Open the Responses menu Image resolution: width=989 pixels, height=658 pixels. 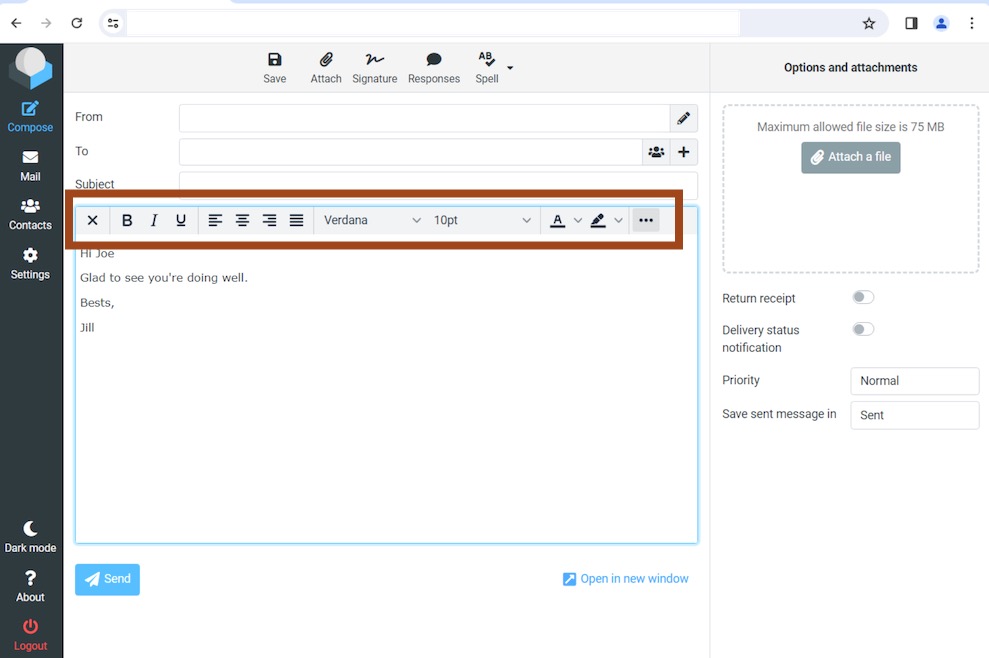coord(434,67)
